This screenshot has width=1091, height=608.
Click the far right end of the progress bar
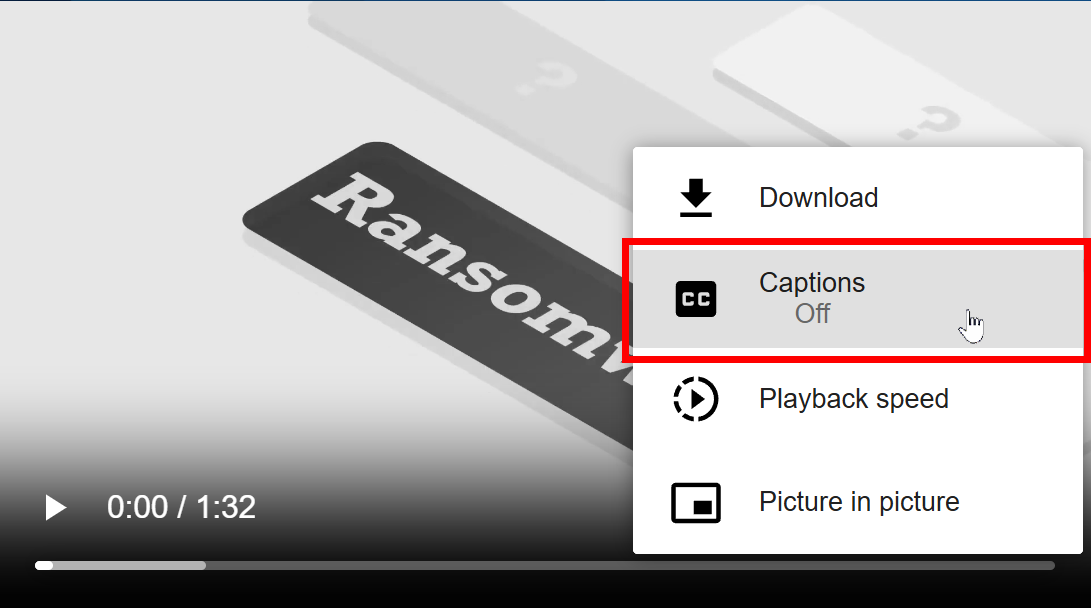tap(1052, 566)
